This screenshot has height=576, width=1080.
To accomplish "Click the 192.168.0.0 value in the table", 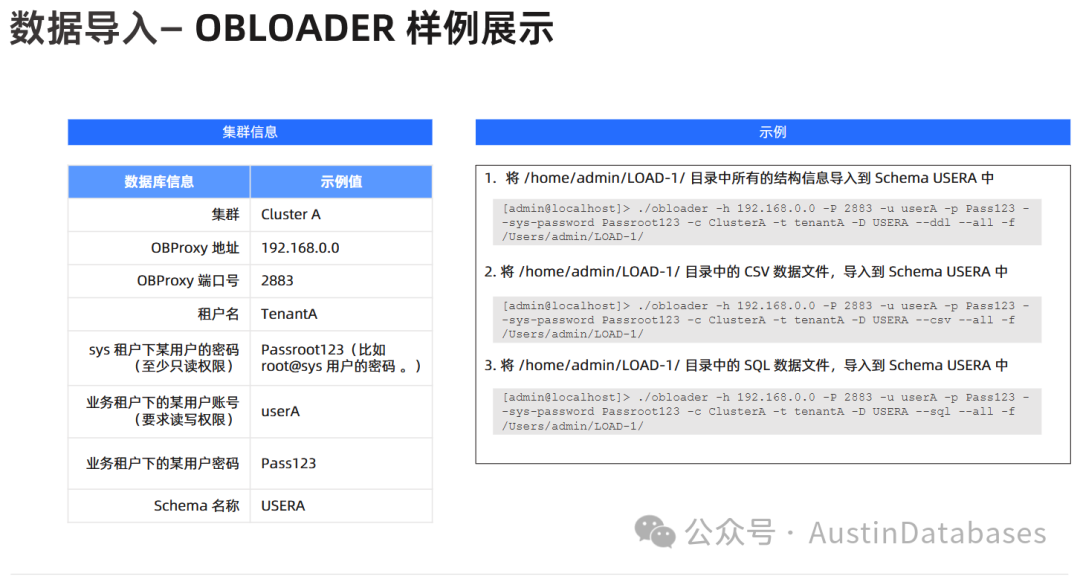I will [x=300, y=248].
